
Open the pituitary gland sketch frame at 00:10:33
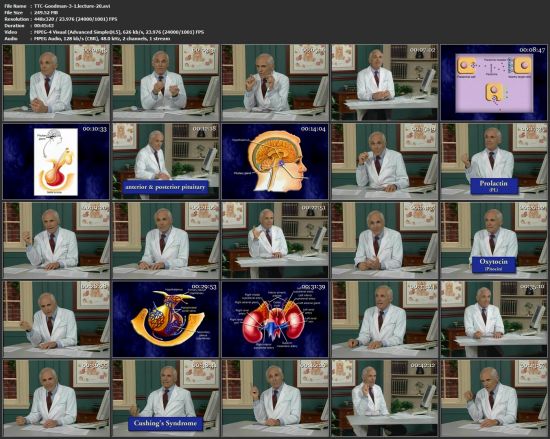pos(56,161)
